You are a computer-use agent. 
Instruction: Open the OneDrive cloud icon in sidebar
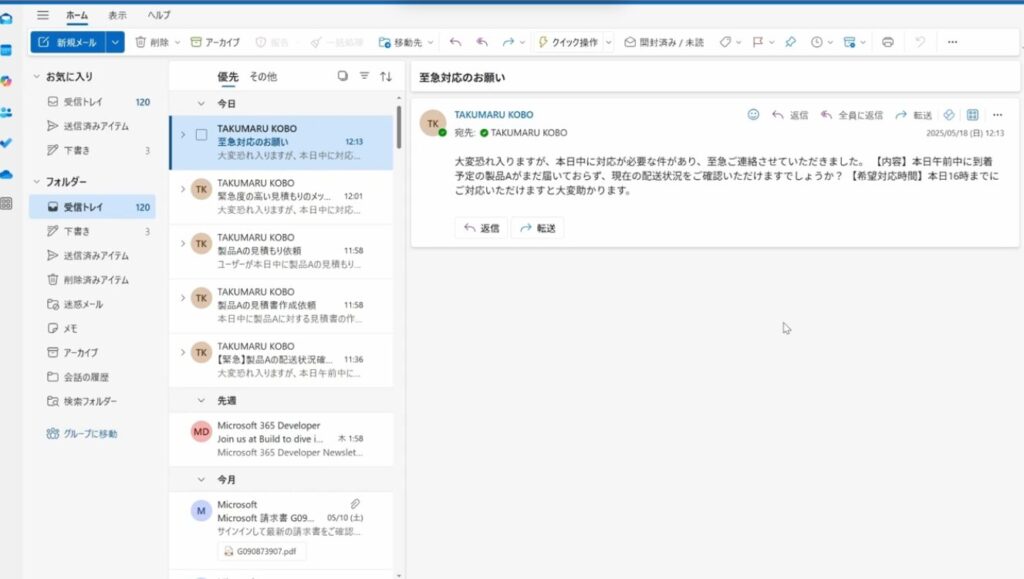tap(7, 173)
